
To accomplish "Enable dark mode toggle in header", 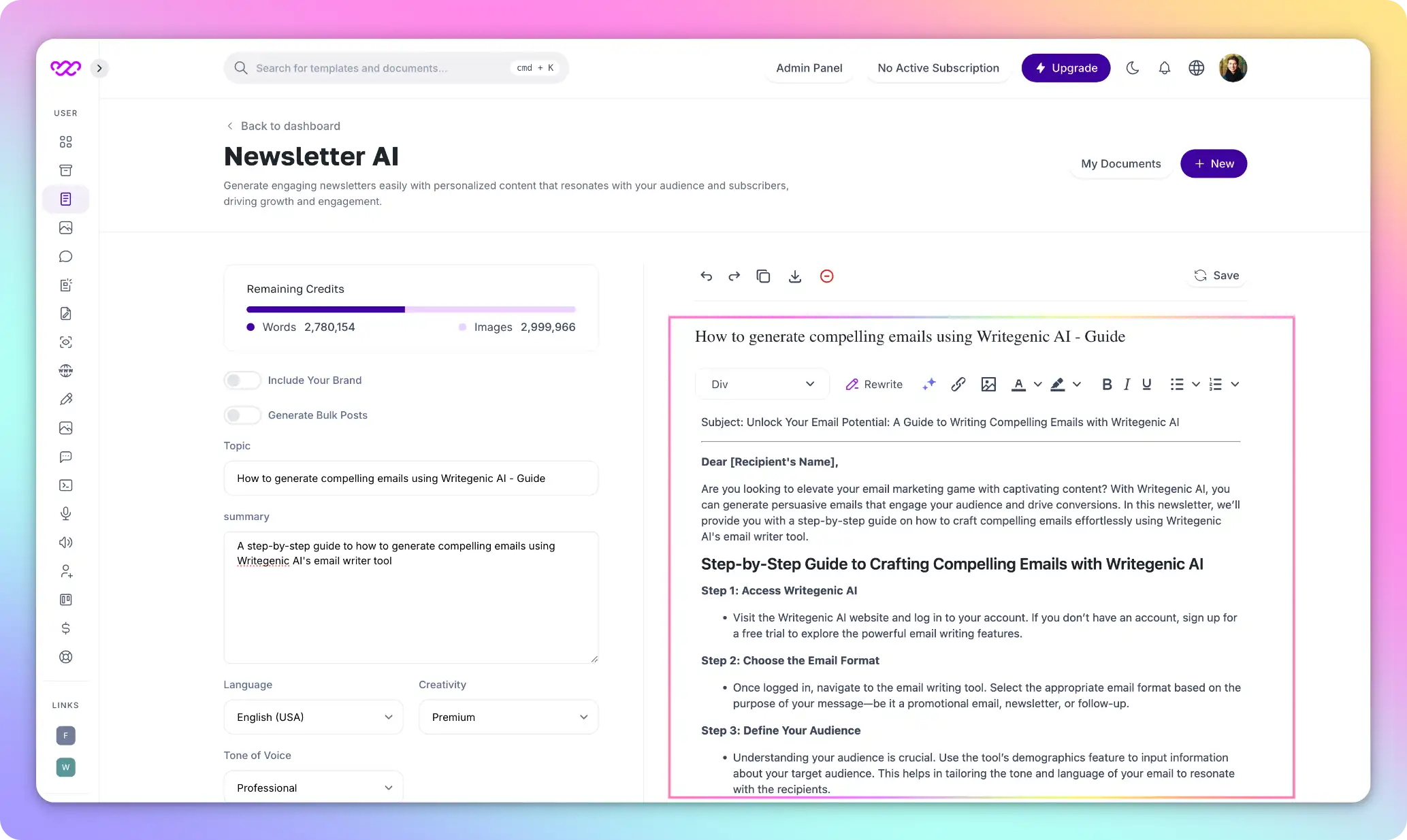I will click(x=1133, y=67).
